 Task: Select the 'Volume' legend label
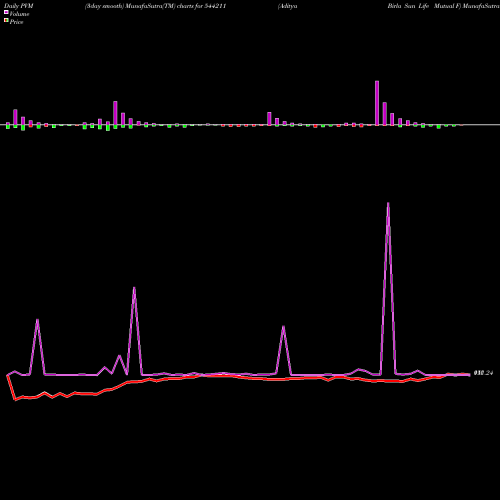19,14
